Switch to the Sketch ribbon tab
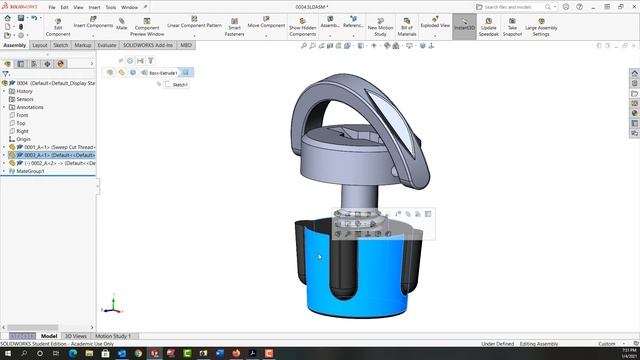 click(60, 45)
